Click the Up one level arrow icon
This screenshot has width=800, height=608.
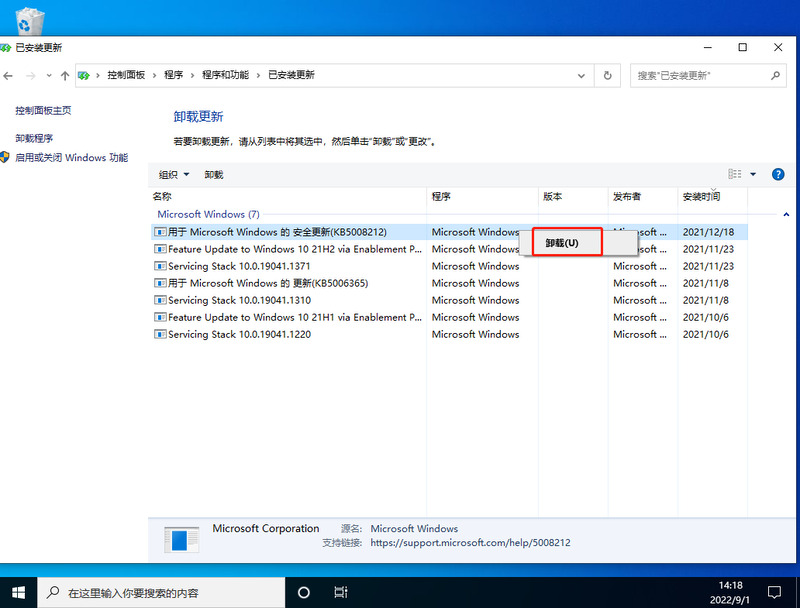tap(64, 76)
